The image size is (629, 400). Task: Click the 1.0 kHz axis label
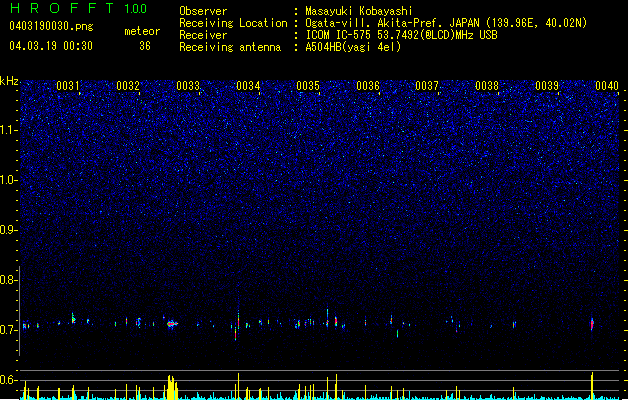[x=8, y=180]
